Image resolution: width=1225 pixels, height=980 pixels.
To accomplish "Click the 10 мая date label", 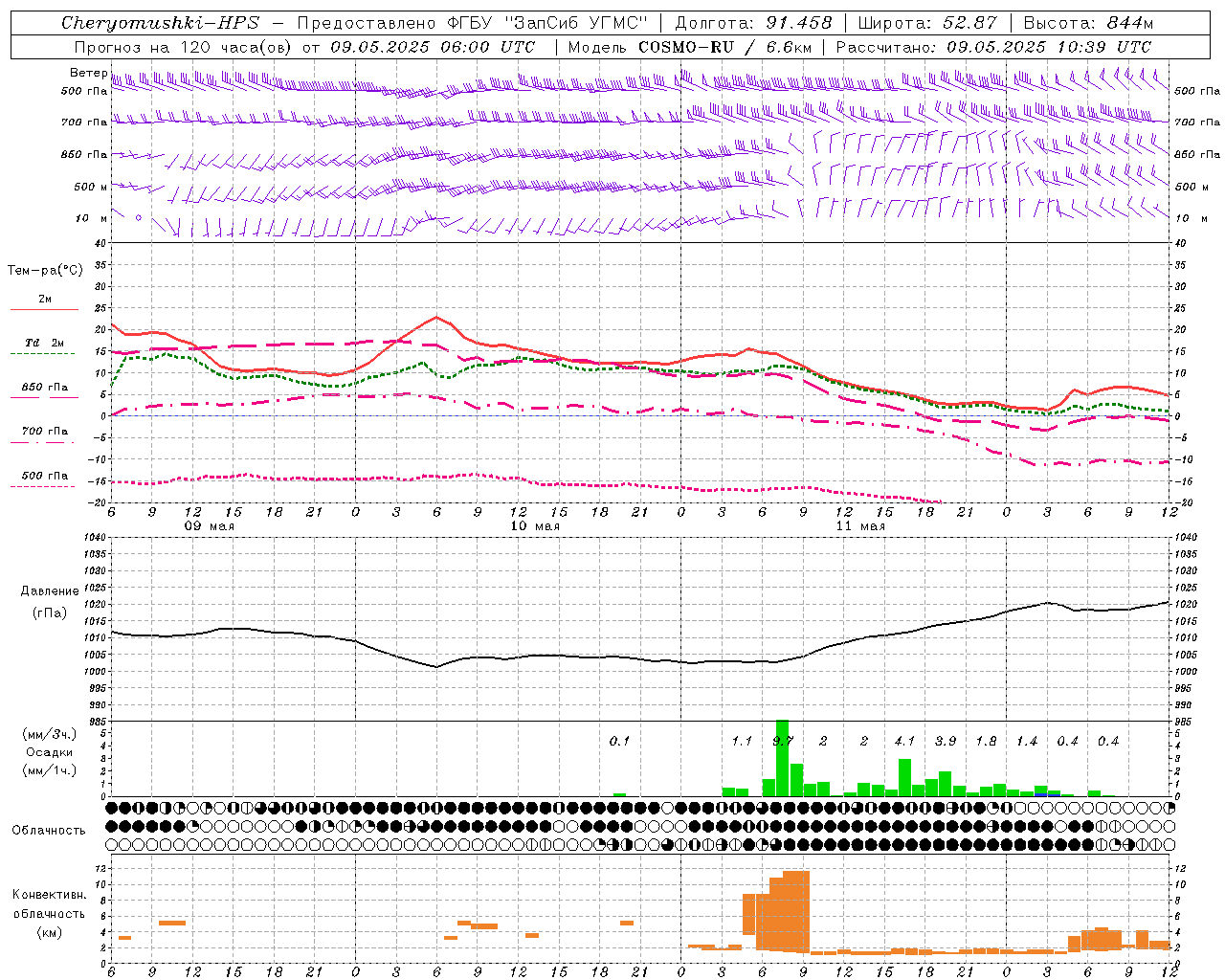I will (535, 526).
